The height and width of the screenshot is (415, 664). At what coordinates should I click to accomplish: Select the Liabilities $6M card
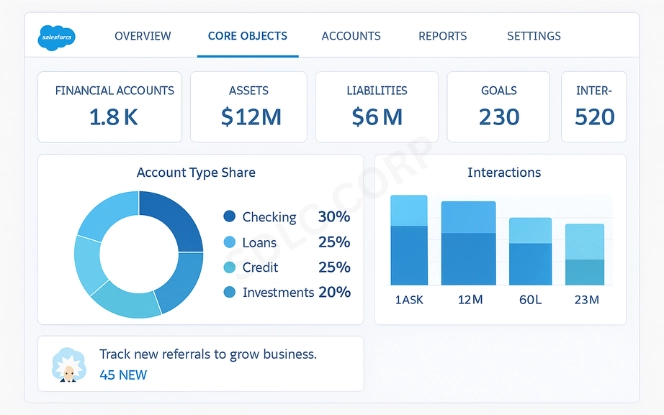click(x=377, y=106)
